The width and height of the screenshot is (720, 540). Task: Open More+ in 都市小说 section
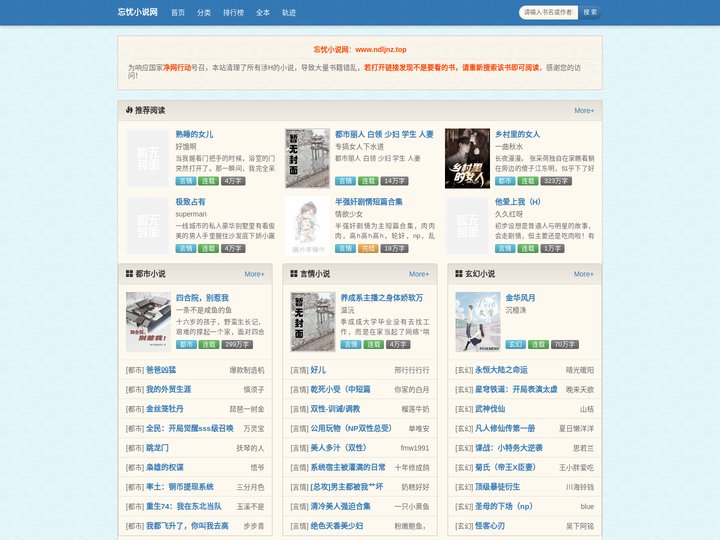254,274
